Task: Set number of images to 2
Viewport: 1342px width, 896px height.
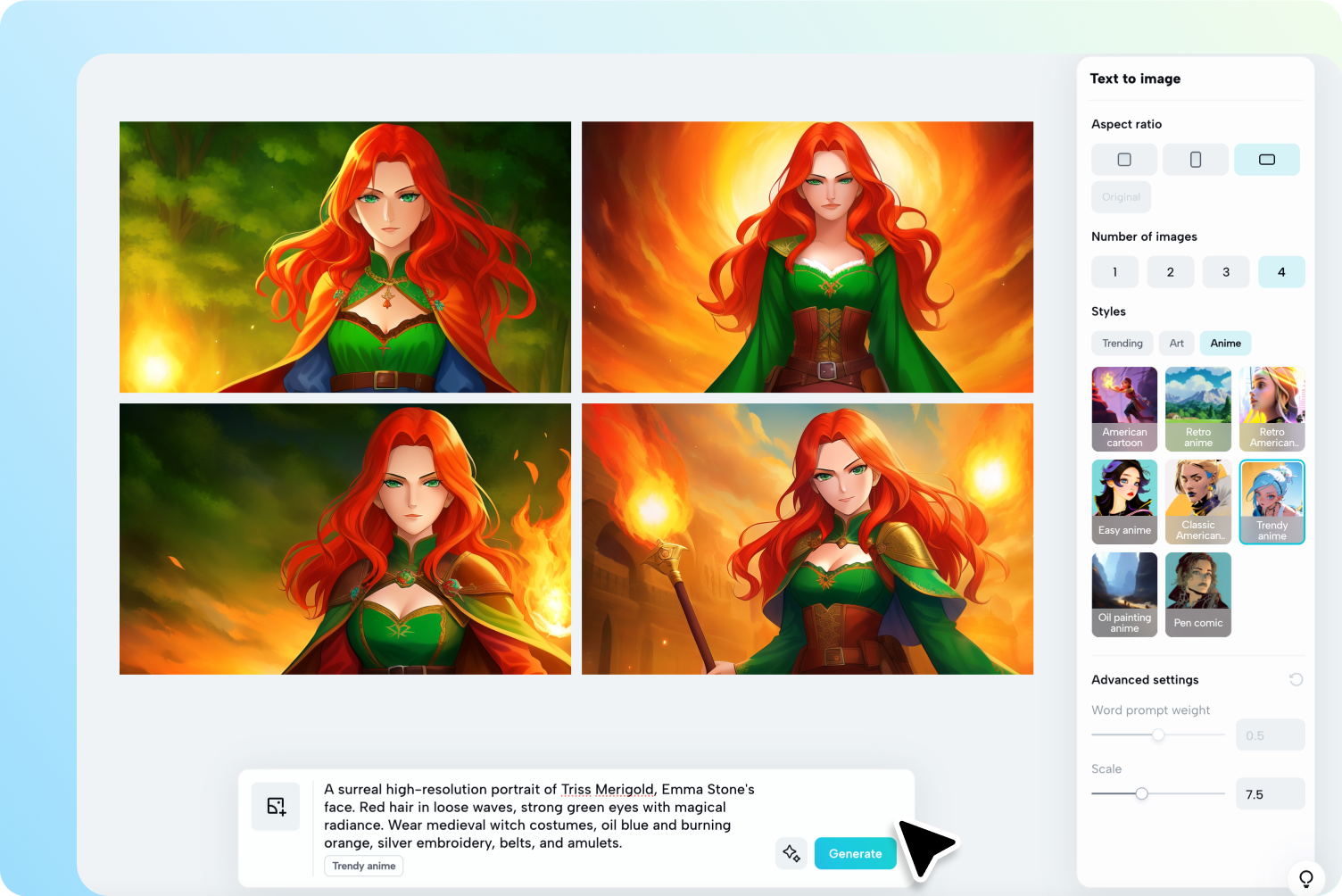Action: pos(1170,271)
